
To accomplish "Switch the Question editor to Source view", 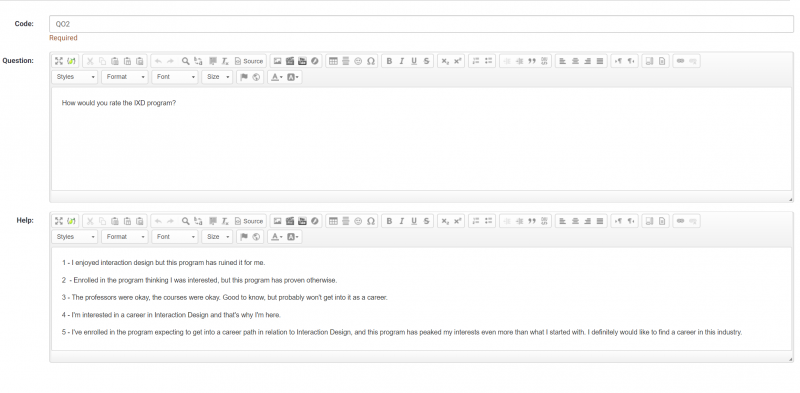I will tap(249, 61).
